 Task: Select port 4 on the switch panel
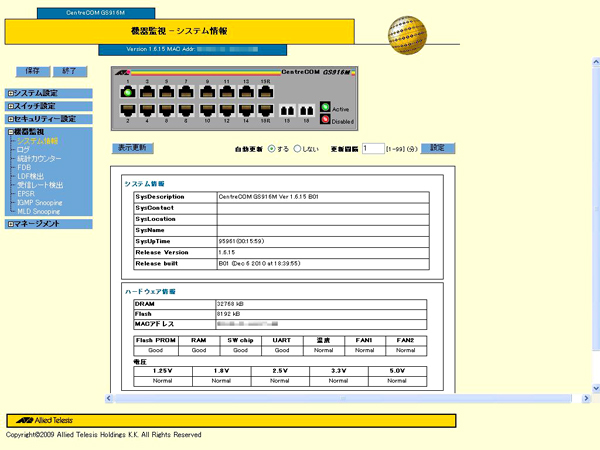pos(147,110)
